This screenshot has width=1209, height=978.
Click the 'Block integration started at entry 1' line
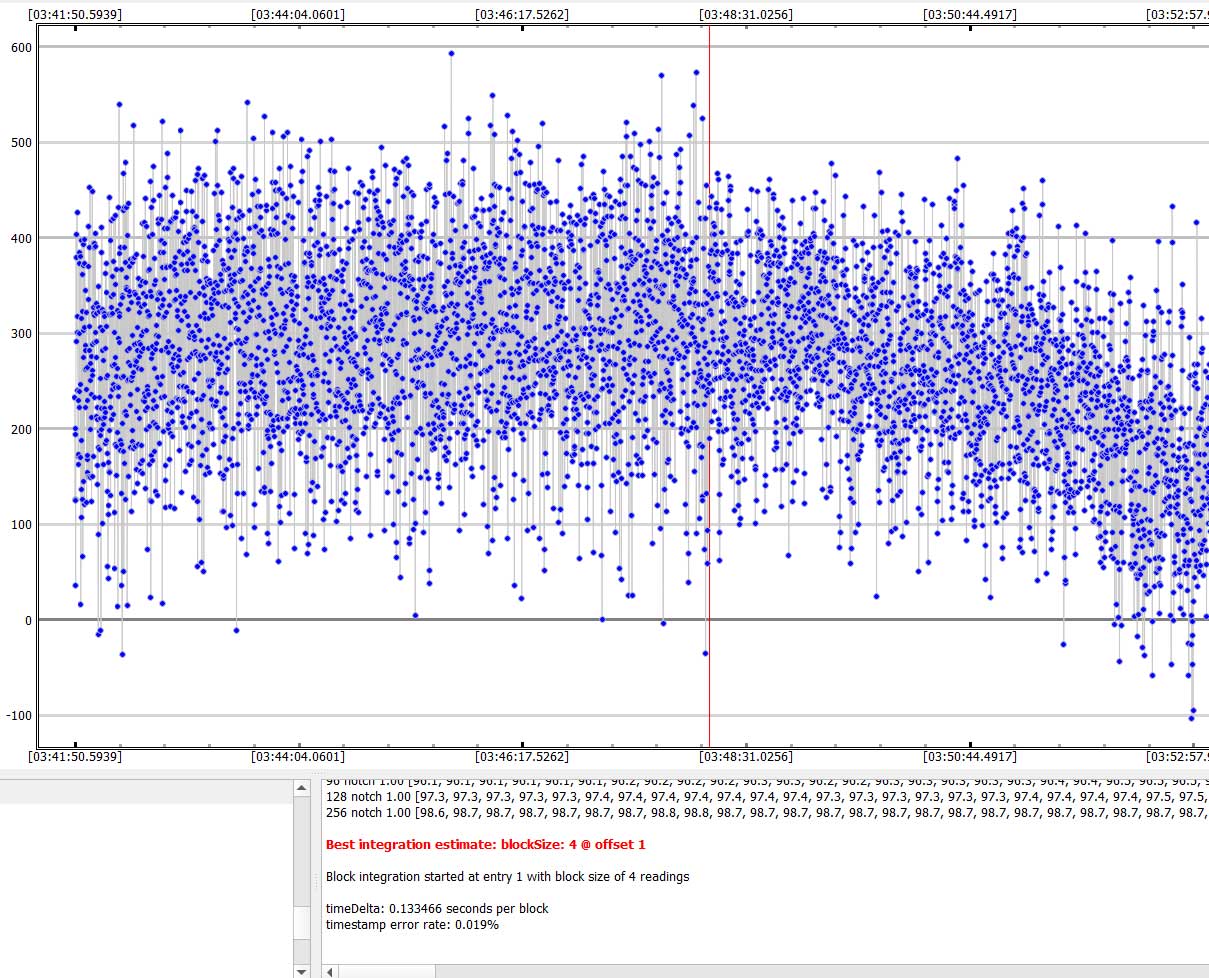(507, 877)
